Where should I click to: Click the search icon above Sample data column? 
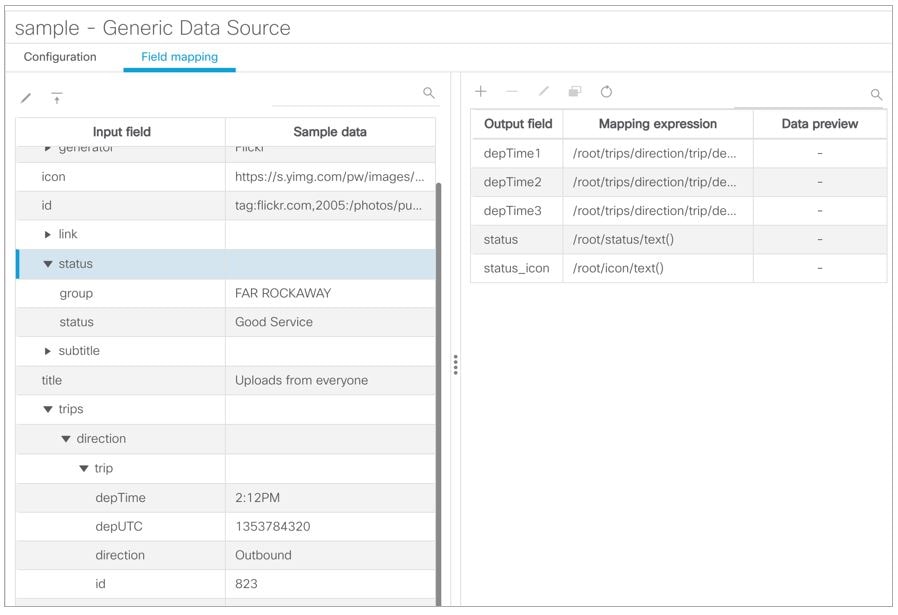point(429,93)
